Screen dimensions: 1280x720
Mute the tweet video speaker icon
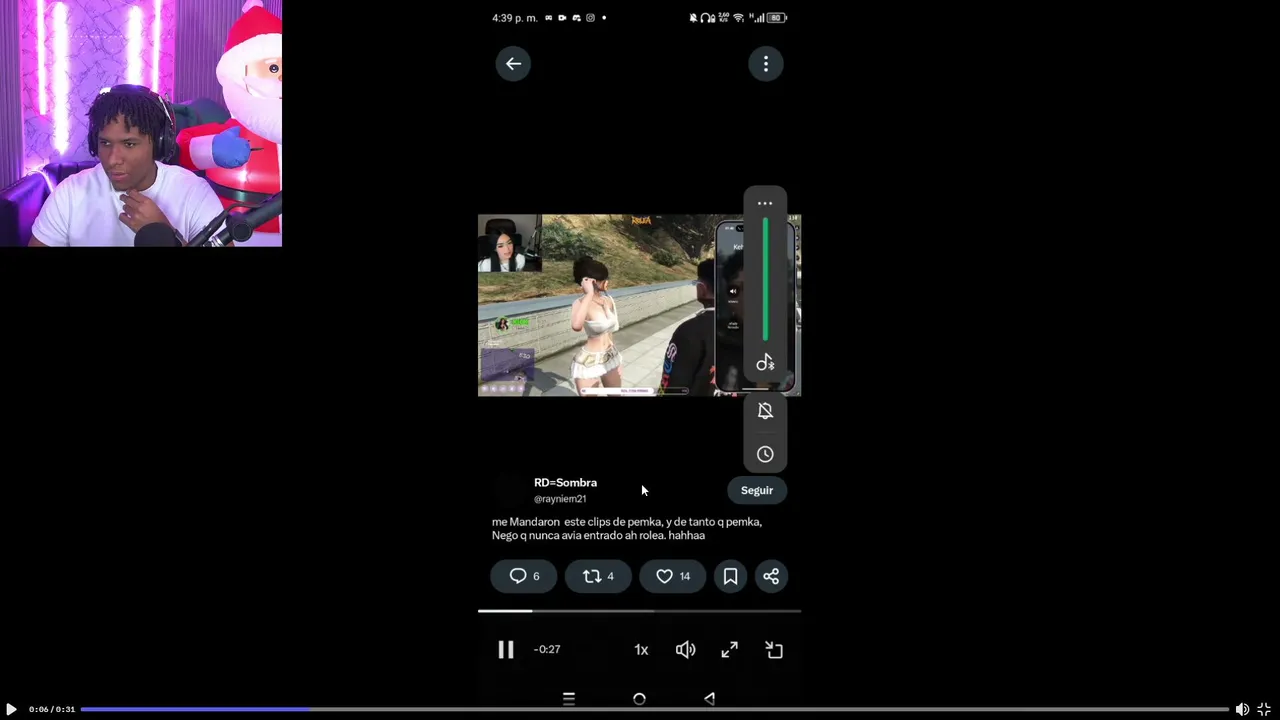685,650
